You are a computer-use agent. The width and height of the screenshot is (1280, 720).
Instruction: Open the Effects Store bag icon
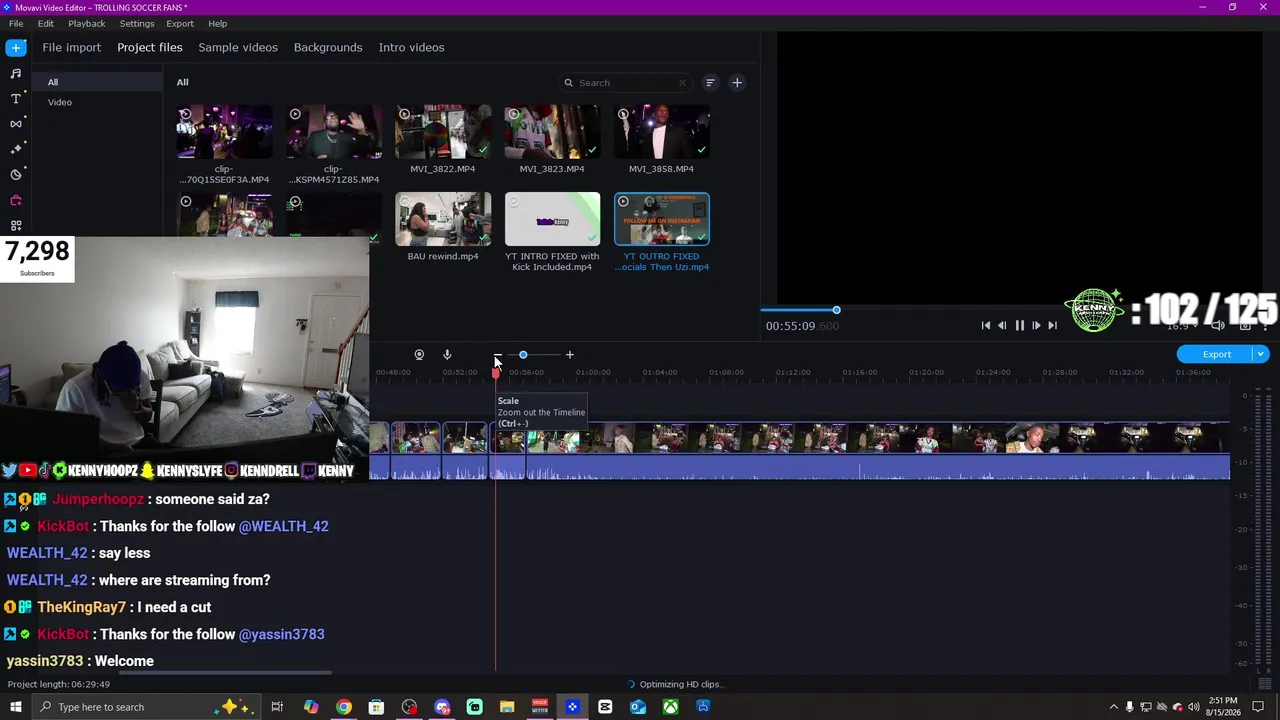pos(16,200)
